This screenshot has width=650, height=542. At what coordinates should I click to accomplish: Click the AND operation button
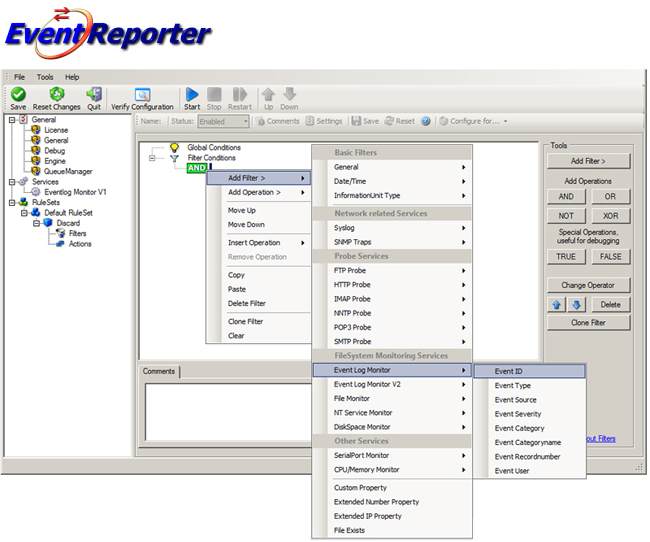click(x=566, y=197)
